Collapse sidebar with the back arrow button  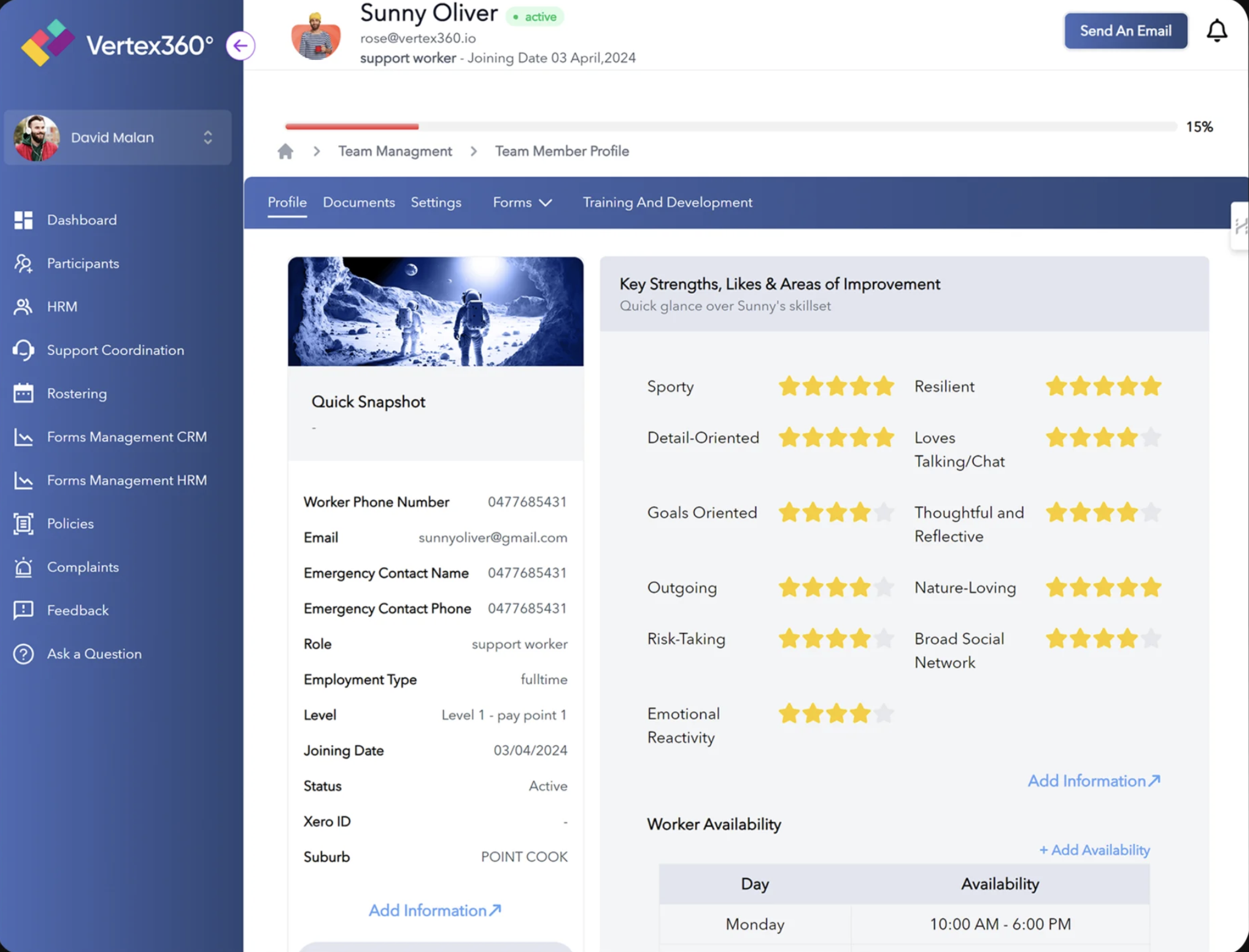pyautogui.click(x=241, y=46)
